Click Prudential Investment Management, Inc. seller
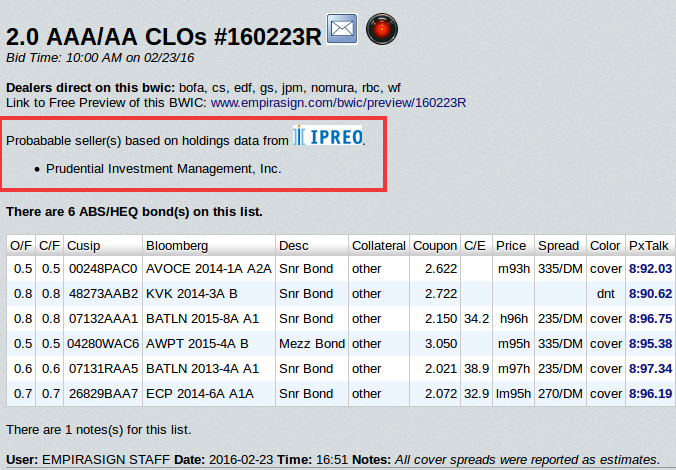676x470 pixels. click(164, 169)
